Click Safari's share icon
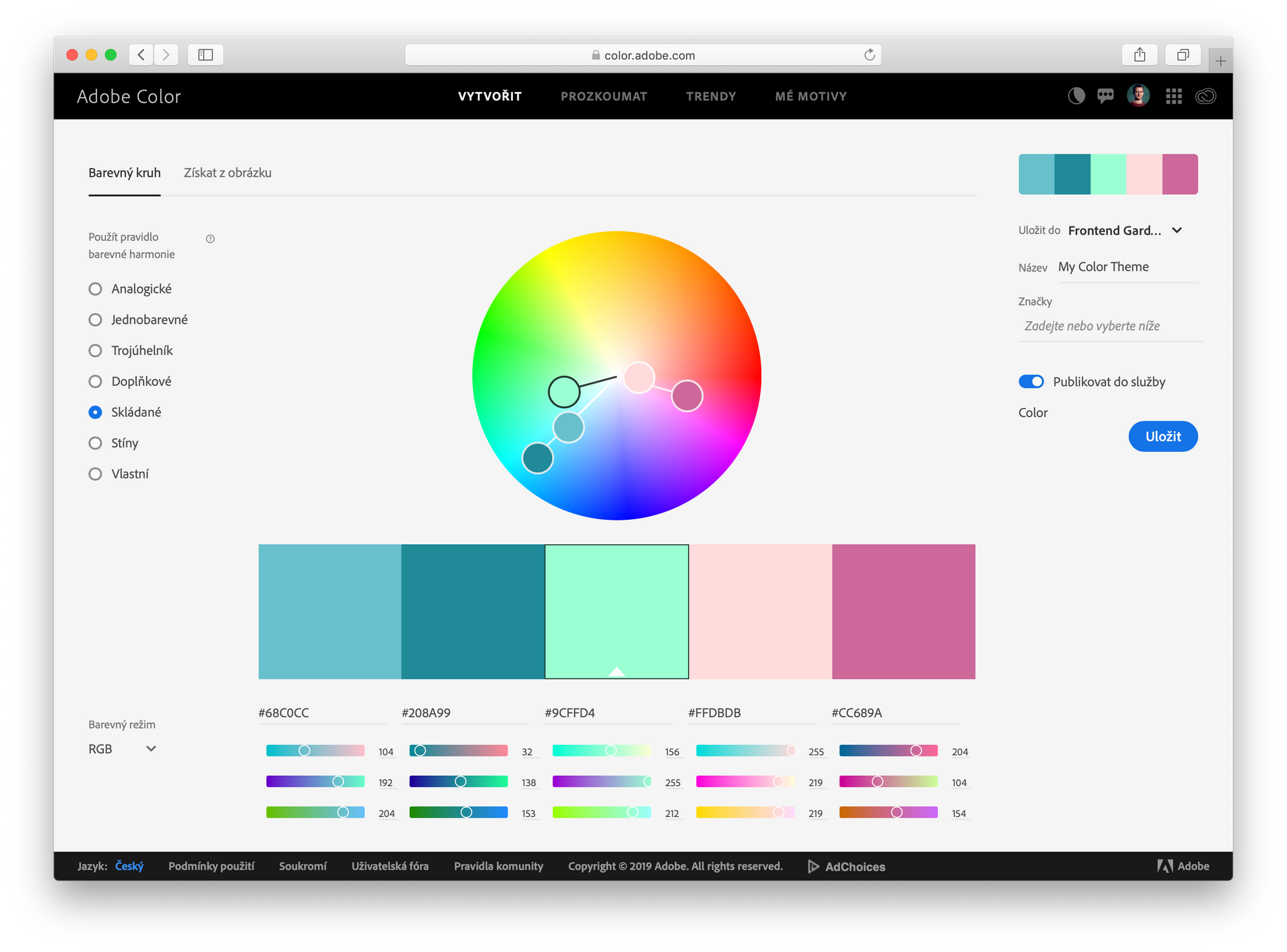This screenshot has width=1287, height=952. click(1140, 55)
